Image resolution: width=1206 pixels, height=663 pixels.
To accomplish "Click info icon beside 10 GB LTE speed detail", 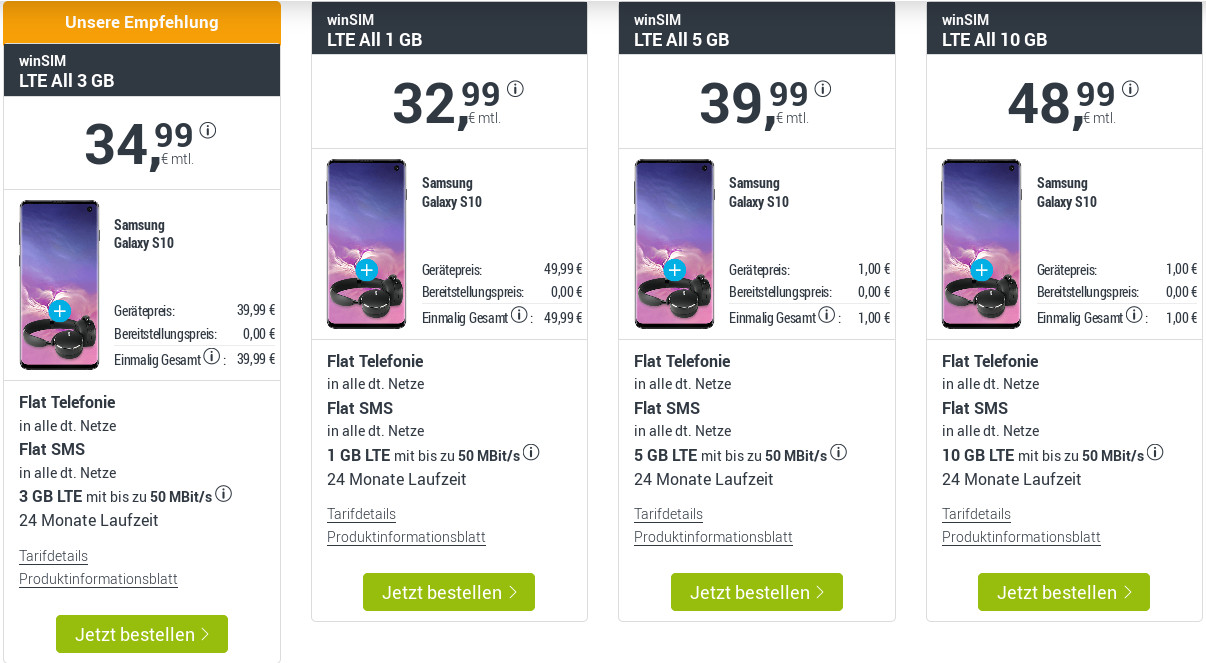I will point(1155,453).
